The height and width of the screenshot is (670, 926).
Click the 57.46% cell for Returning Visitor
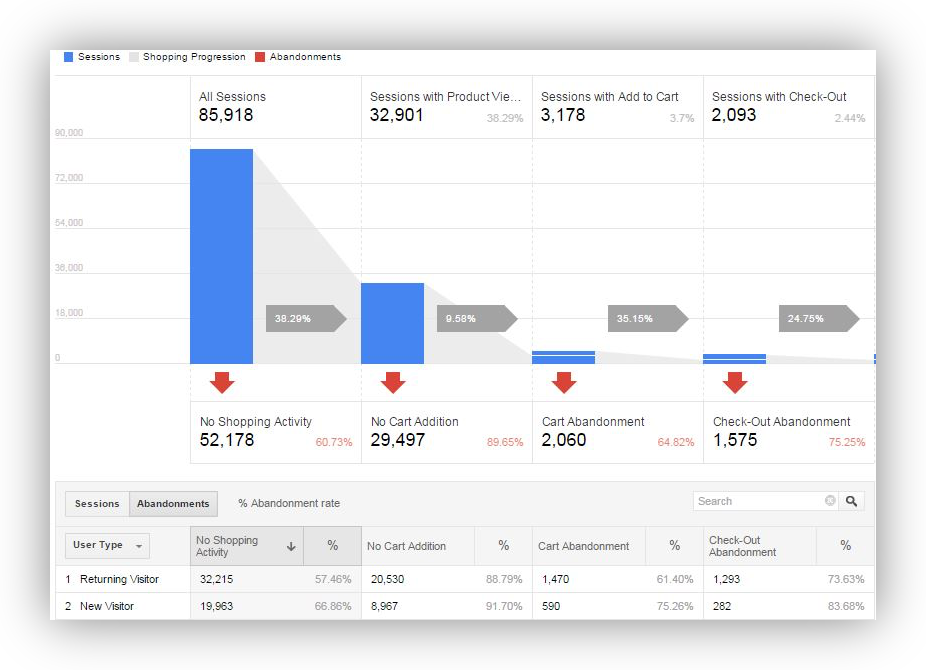[333, 579]
